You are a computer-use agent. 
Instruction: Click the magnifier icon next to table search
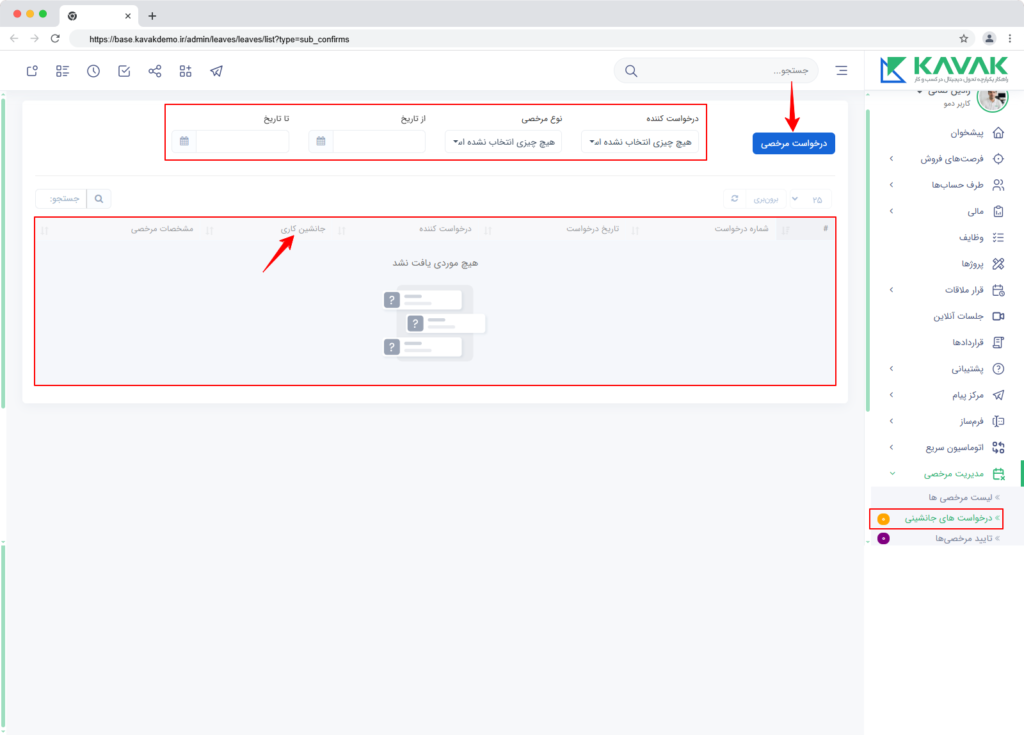(x=99, y=199)
